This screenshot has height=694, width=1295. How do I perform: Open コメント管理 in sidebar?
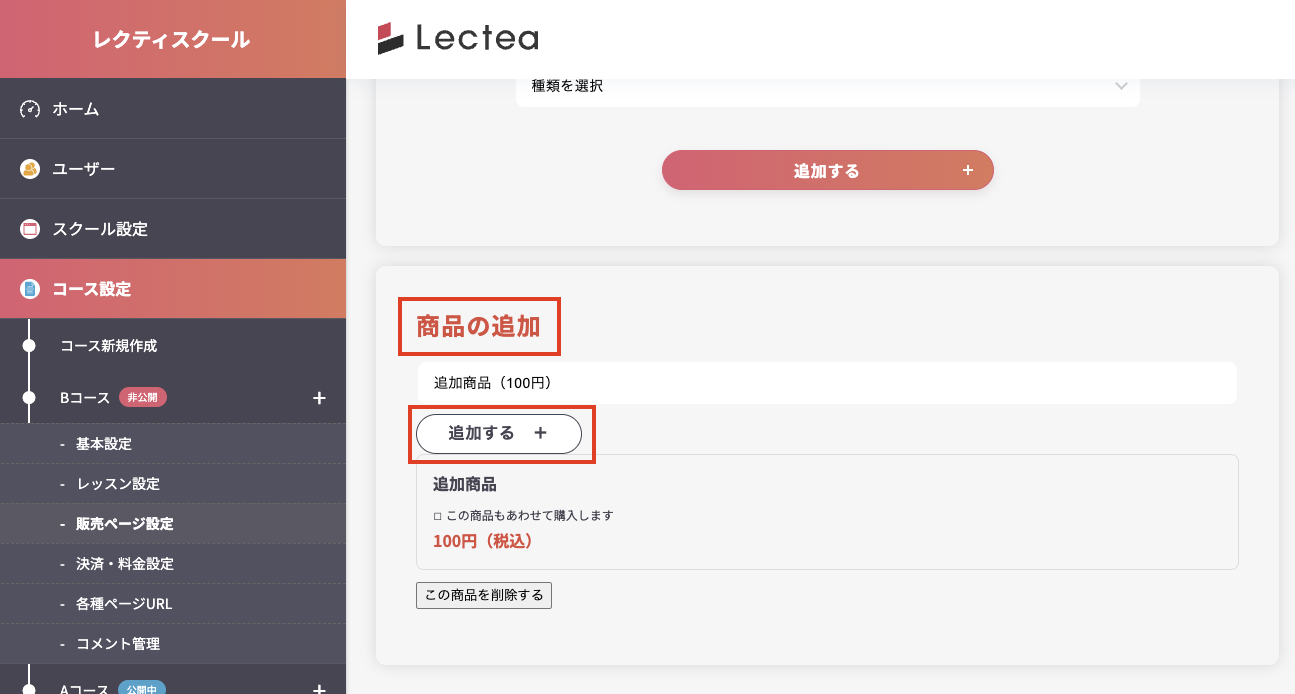tap(117, 644)
